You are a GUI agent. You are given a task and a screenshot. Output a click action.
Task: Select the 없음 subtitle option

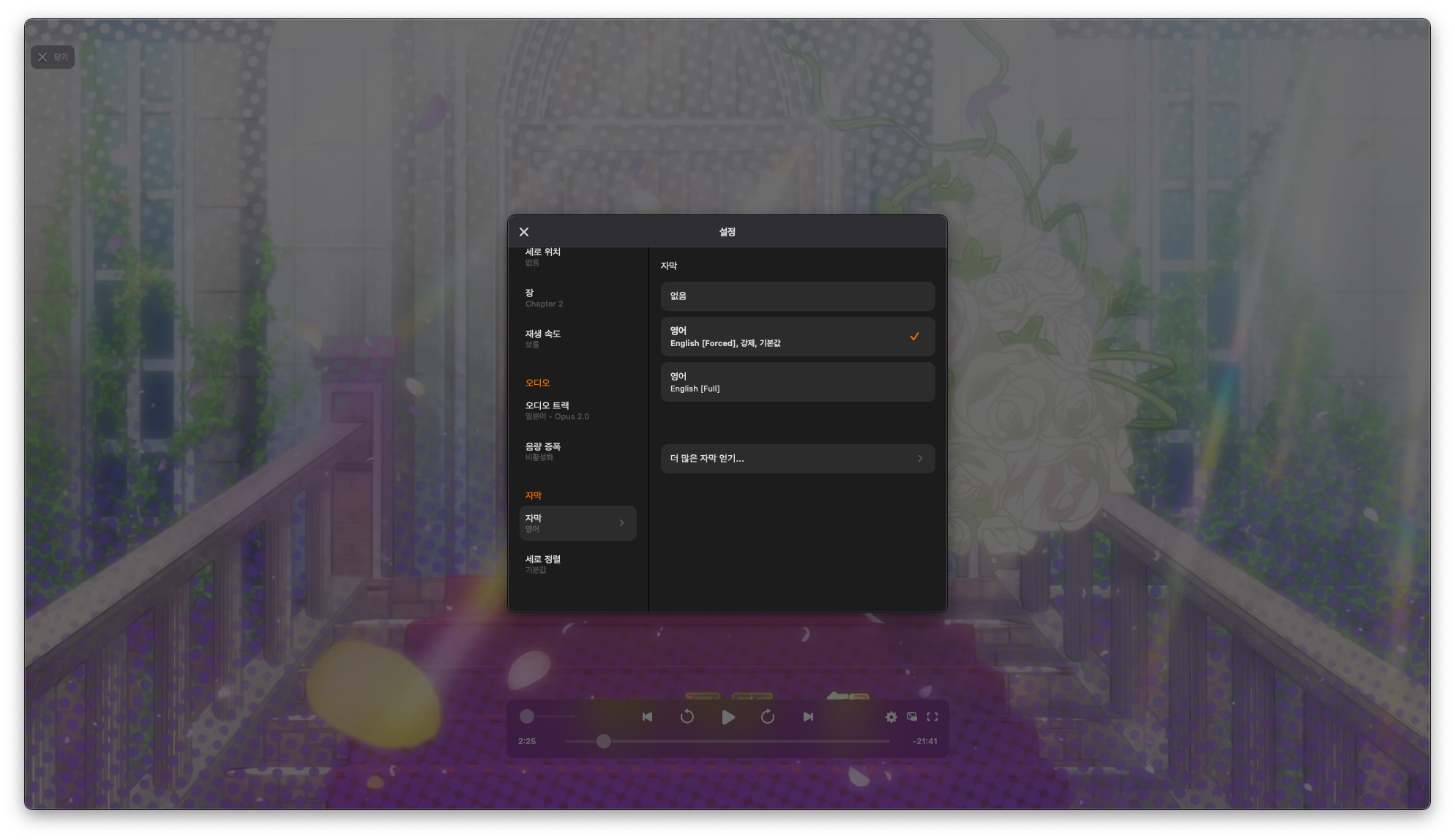tap(797, 296)
